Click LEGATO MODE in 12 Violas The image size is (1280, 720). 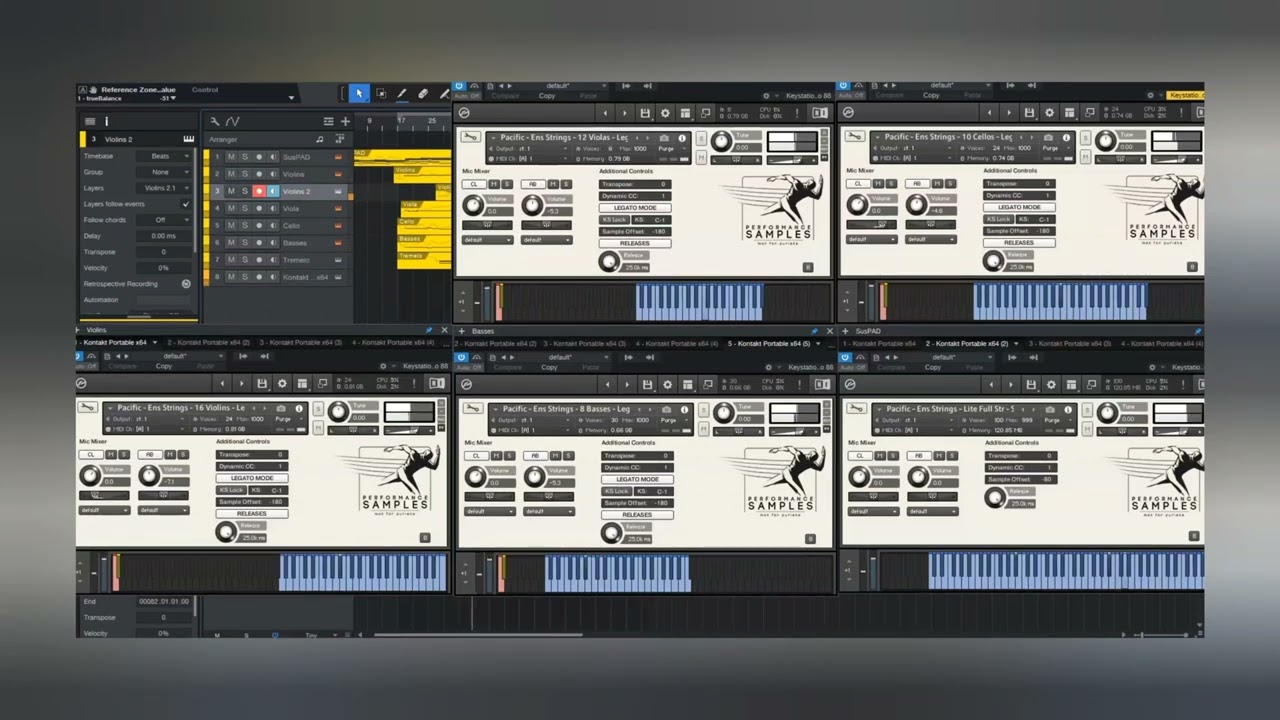[635, 207]
